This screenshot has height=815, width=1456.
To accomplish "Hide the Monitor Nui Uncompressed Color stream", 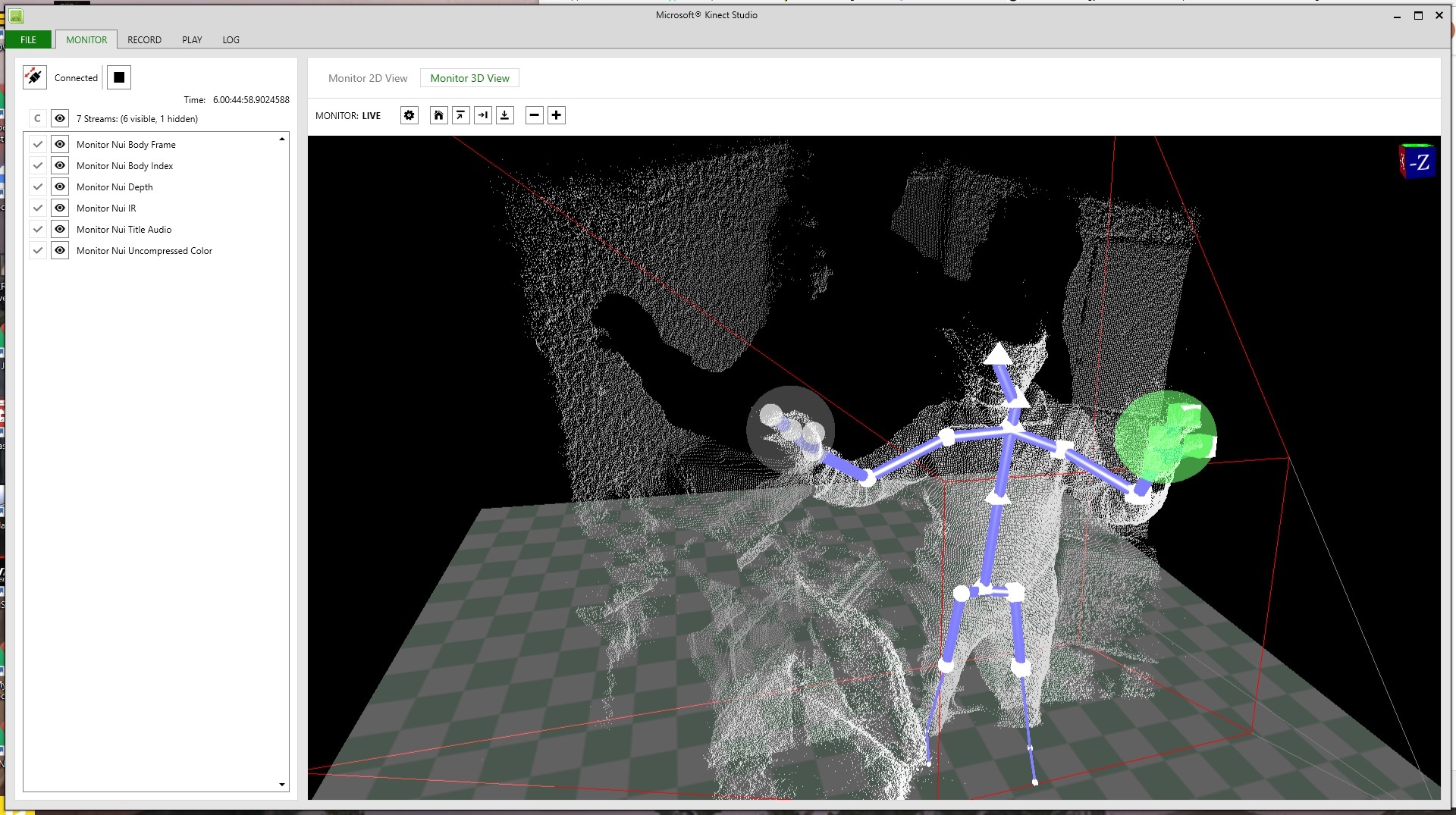I will point(60,250).
